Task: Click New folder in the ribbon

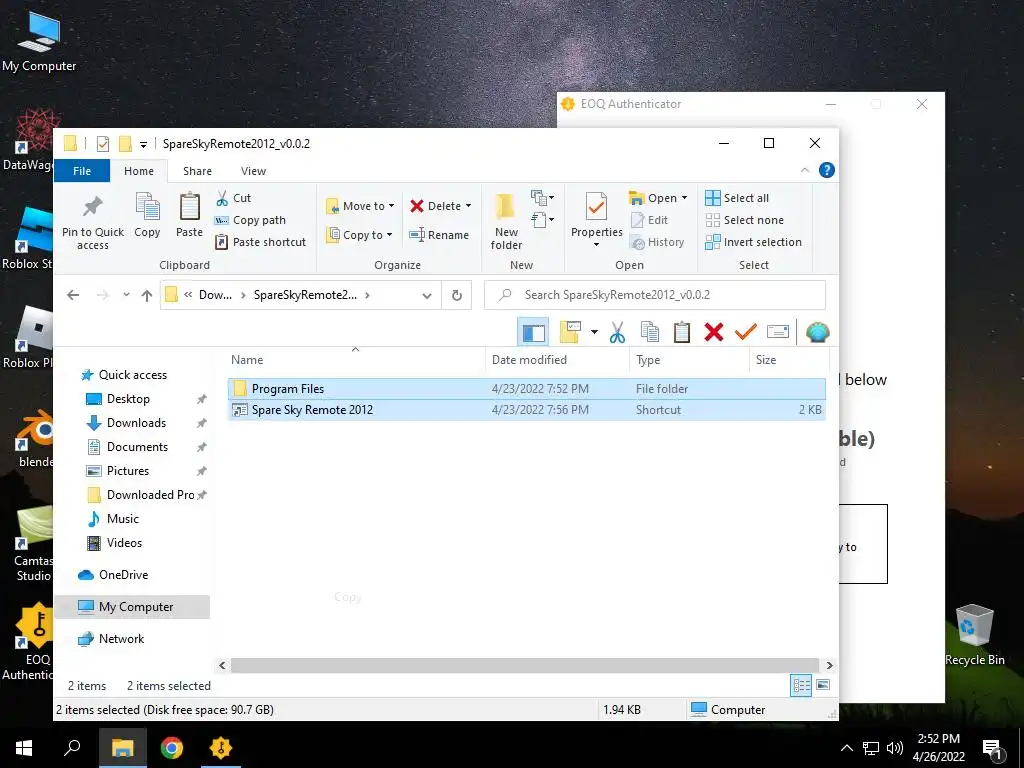Action: point(506,222)
